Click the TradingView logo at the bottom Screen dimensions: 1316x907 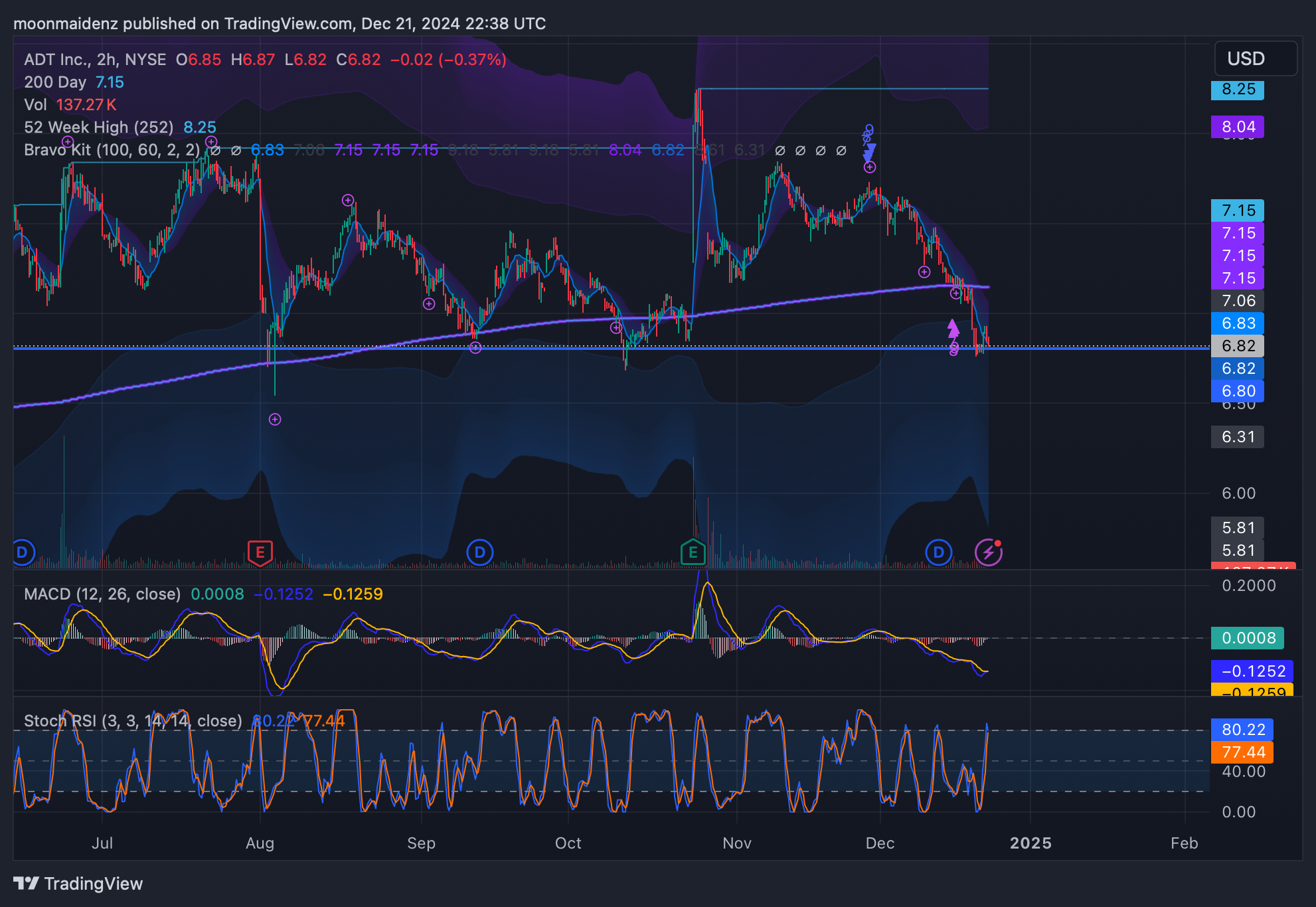tap(78, 884)
